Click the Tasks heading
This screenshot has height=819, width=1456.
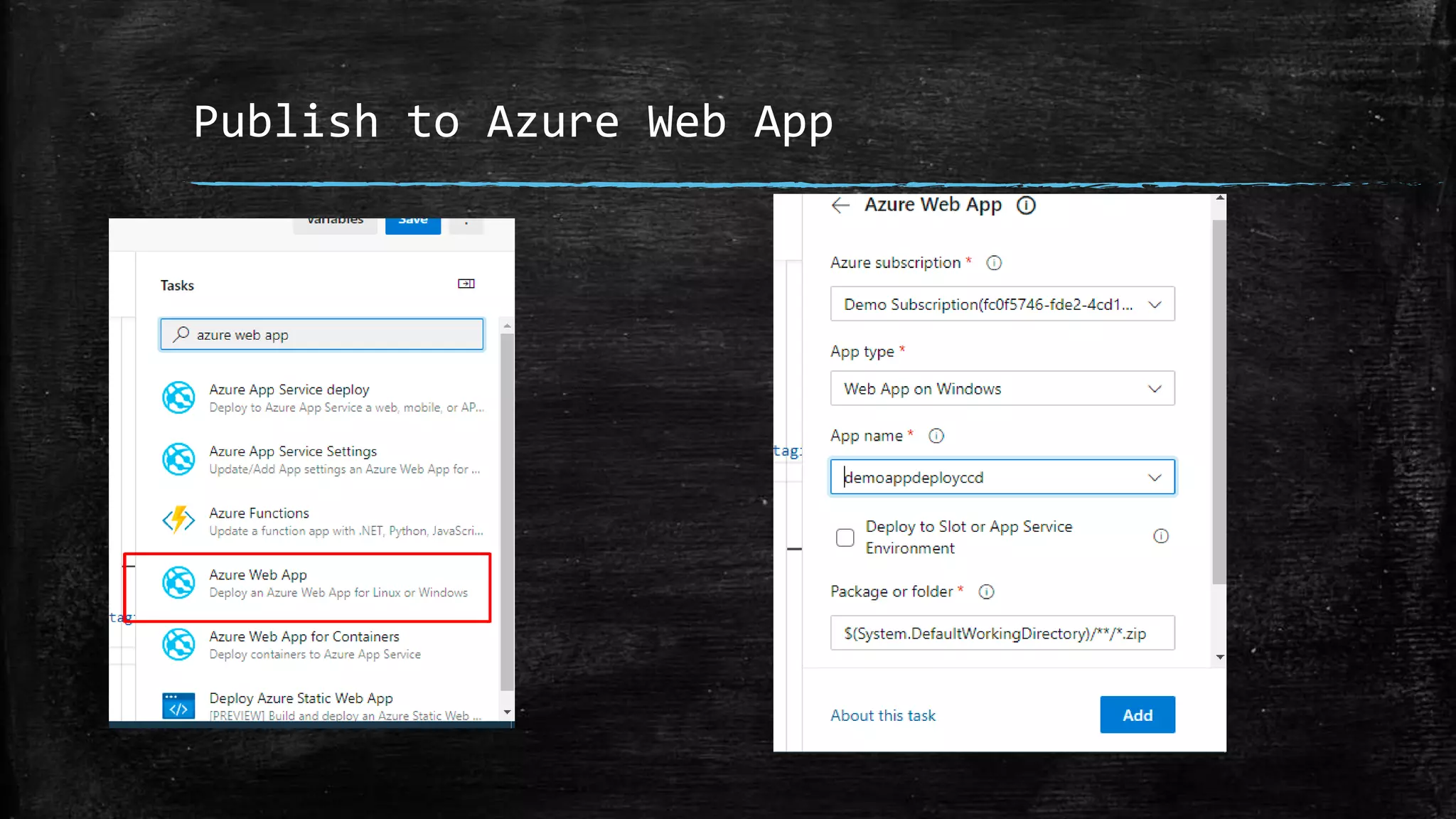tap(177, 285)
